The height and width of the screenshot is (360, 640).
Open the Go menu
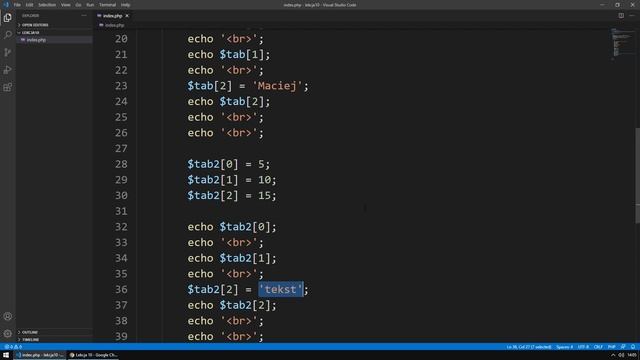pos(78,5)
